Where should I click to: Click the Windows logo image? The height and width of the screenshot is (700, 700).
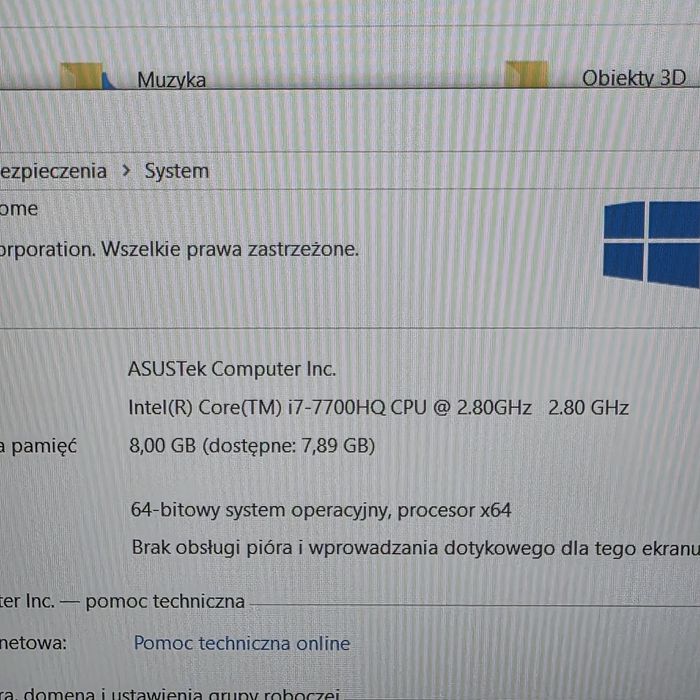click(651, 244)
